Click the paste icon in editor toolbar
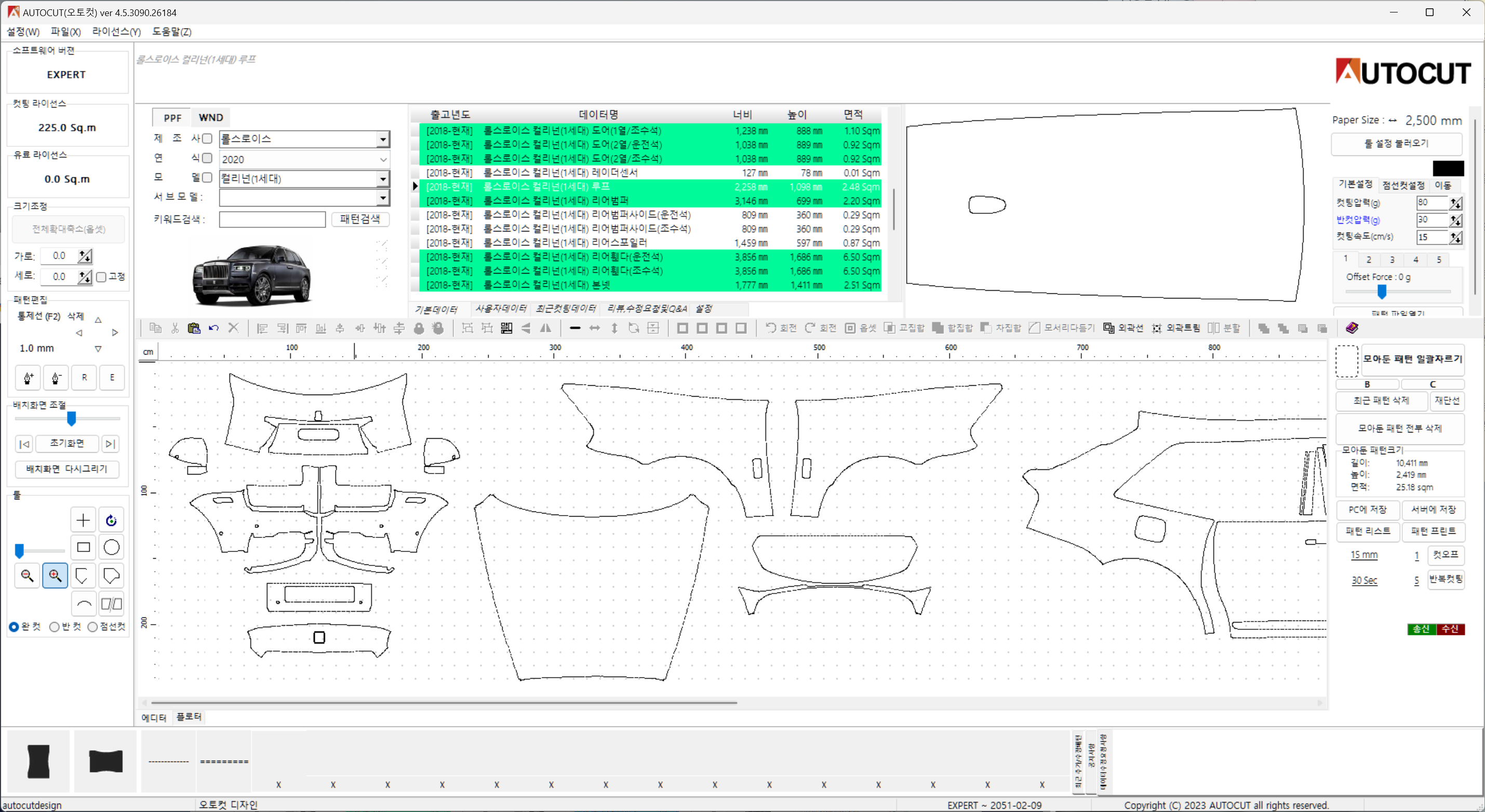 coord(194,328)
